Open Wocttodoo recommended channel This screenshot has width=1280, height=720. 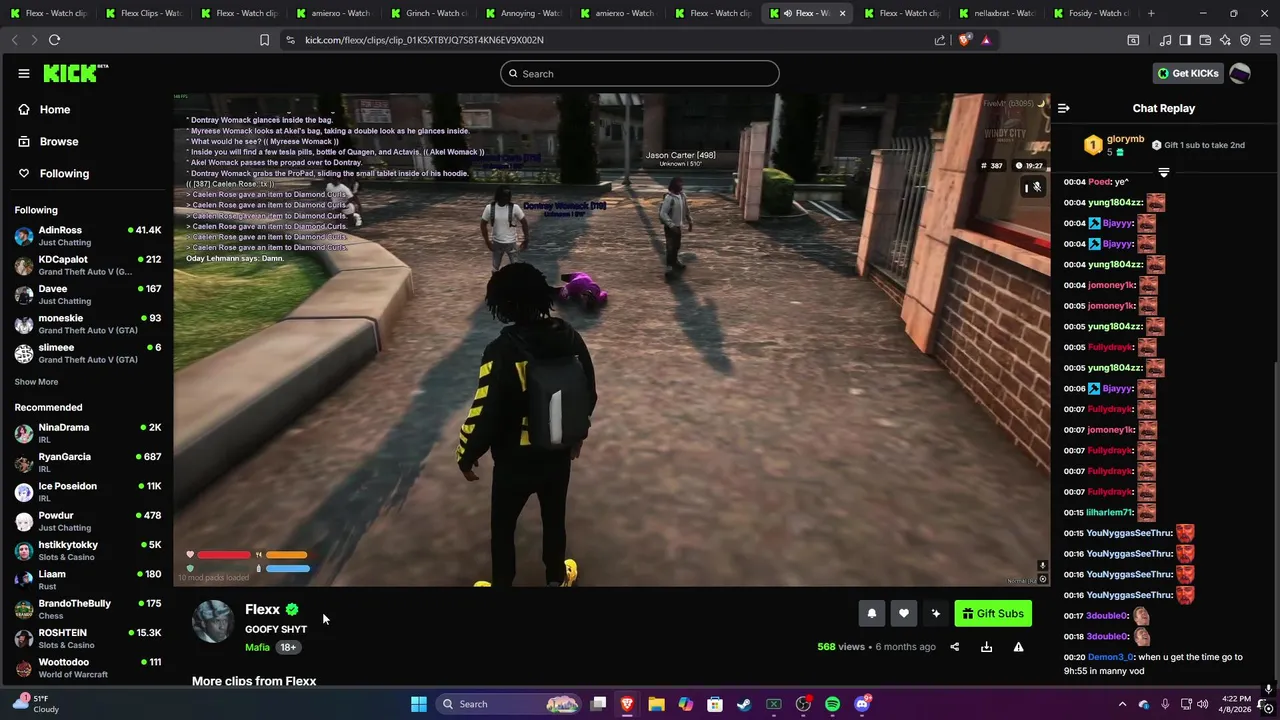(x=87, y=667)
